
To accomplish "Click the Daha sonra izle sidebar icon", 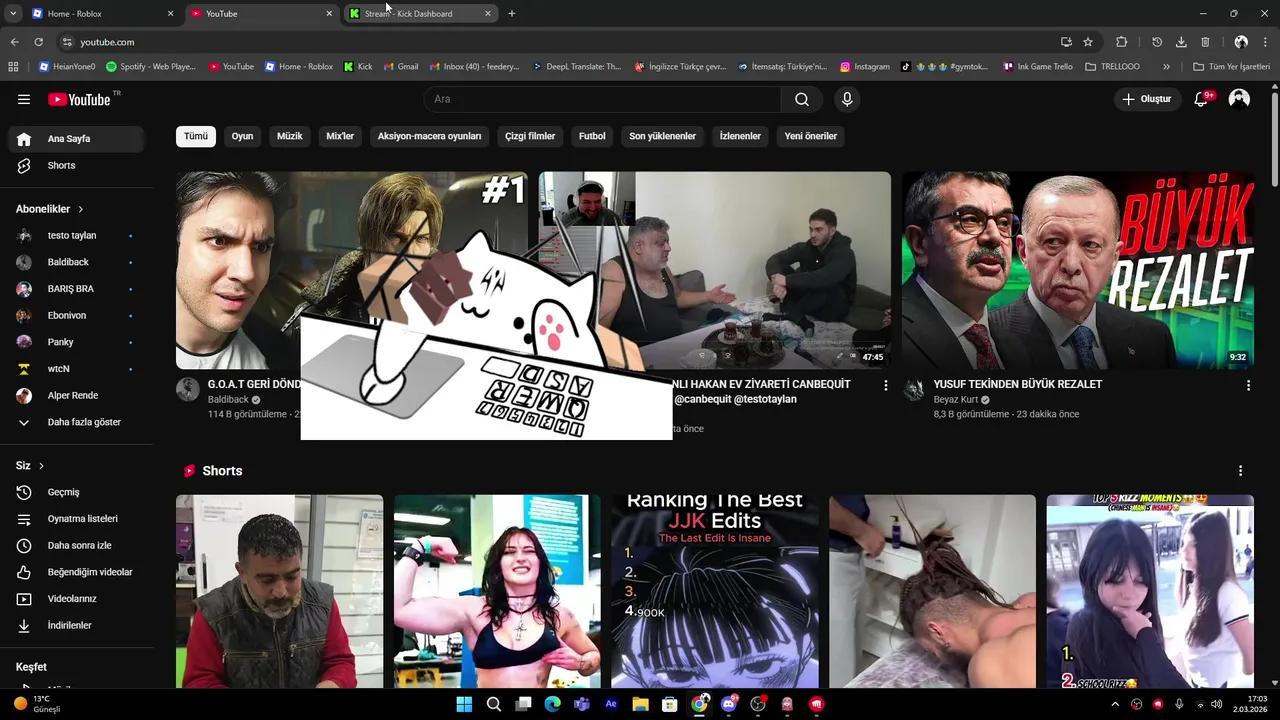I will pyautogui.click(x=24, y=545).
